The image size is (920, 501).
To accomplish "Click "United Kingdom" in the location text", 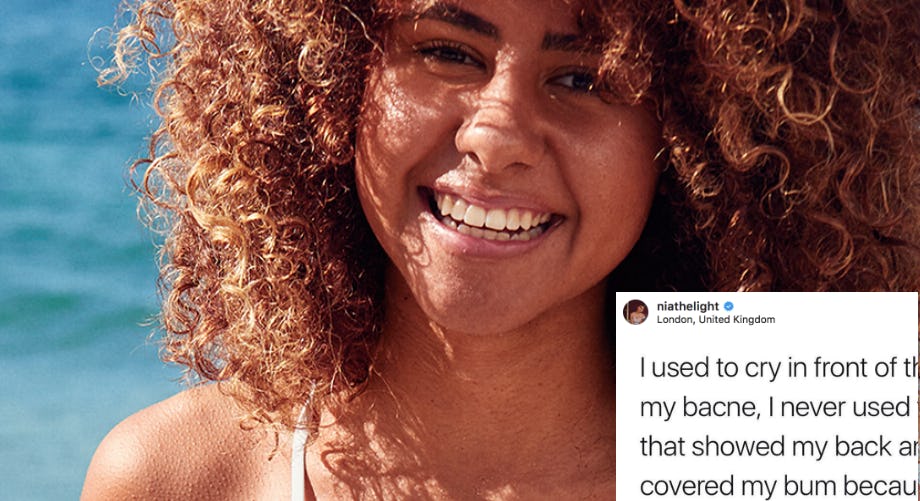I will click(x=737, y=320).
